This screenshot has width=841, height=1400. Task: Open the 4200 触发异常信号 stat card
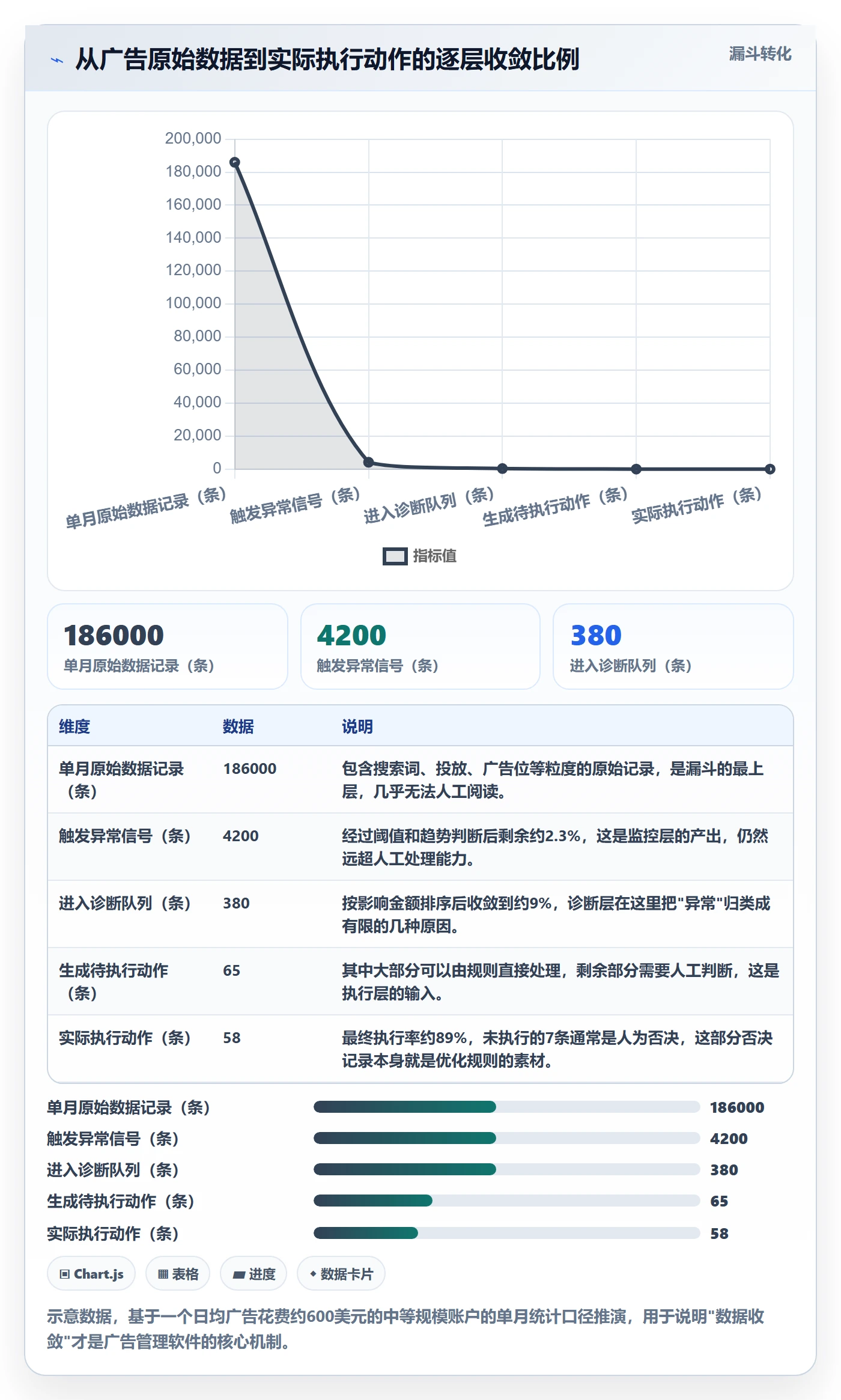(421, 647)
